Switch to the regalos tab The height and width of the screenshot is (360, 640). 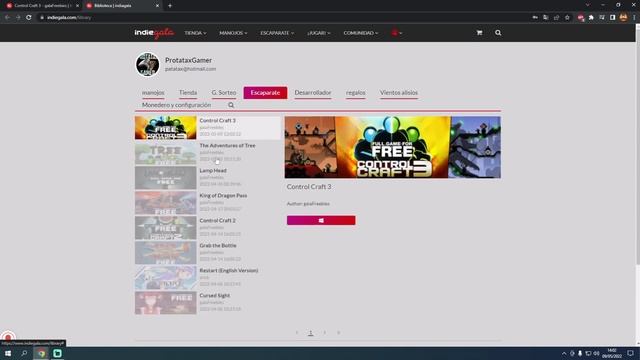point(356,93)
